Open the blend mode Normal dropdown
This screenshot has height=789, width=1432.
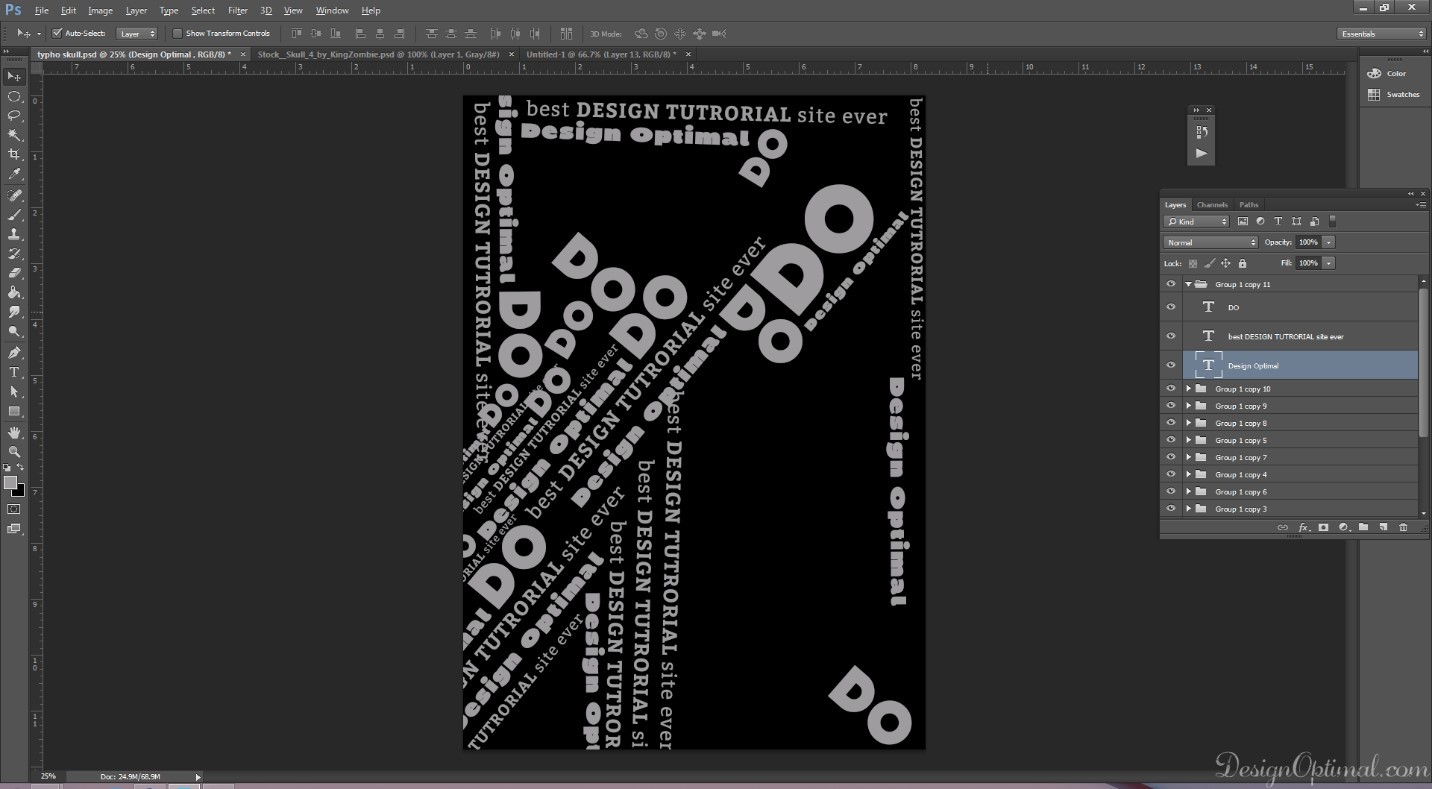click(x=1211, y=242)
